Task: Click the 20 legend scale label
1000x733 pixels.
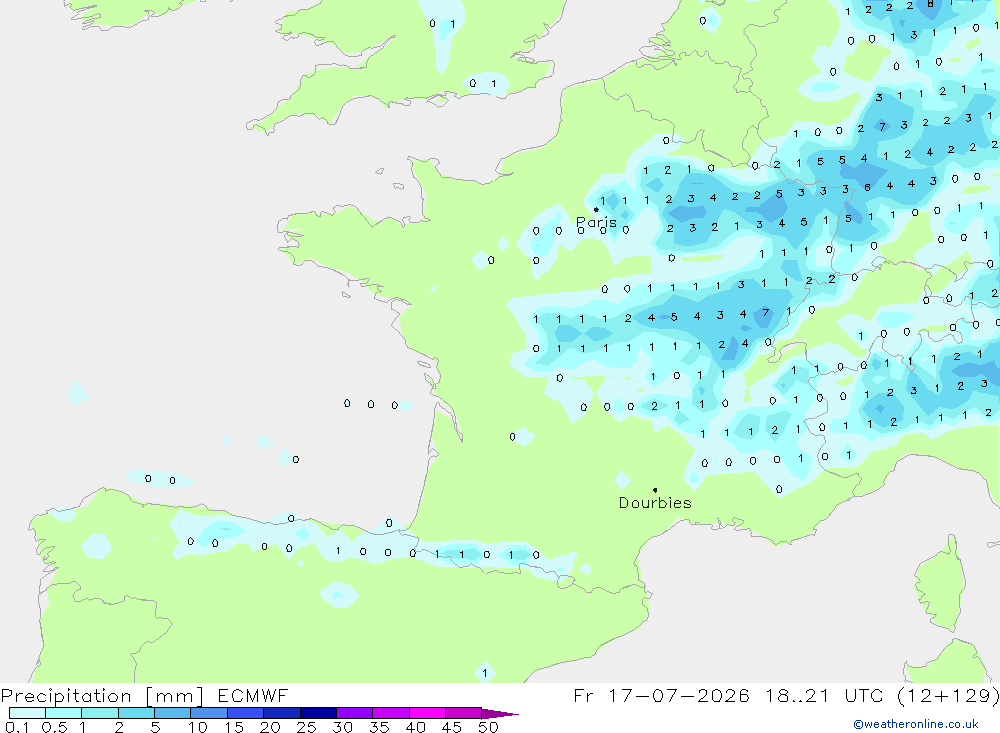Action: (x=270, y=727)
